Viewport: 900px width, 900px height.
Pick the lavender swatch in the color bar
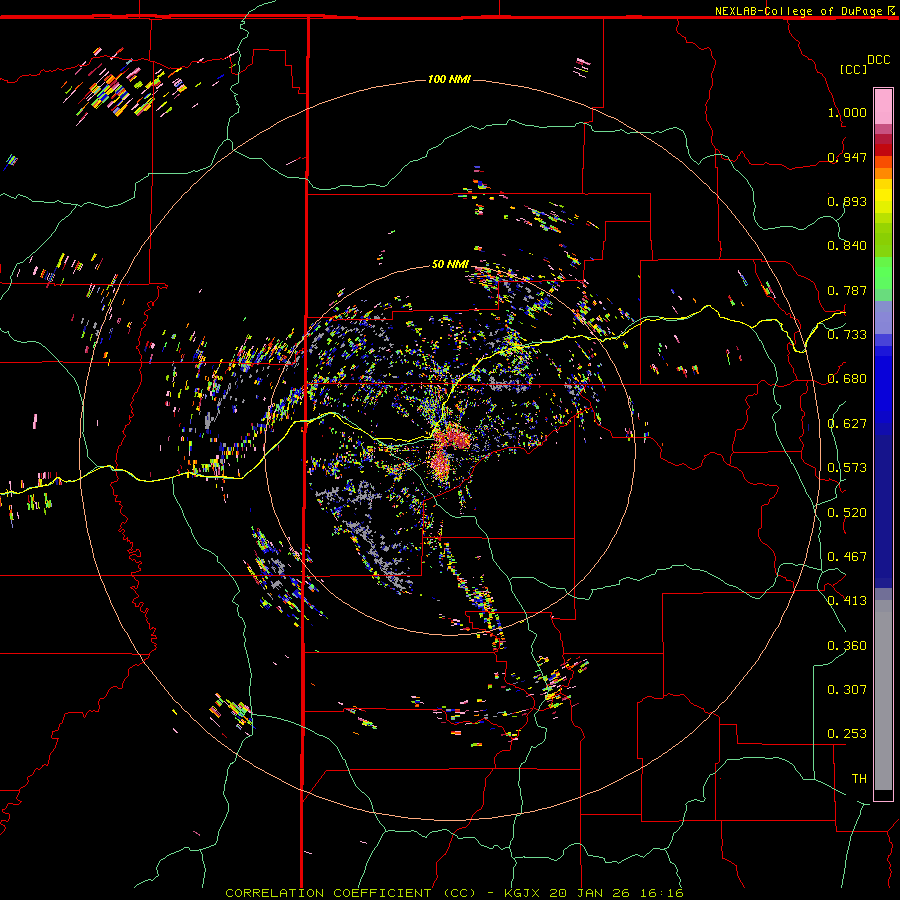[x=883, y=318]
